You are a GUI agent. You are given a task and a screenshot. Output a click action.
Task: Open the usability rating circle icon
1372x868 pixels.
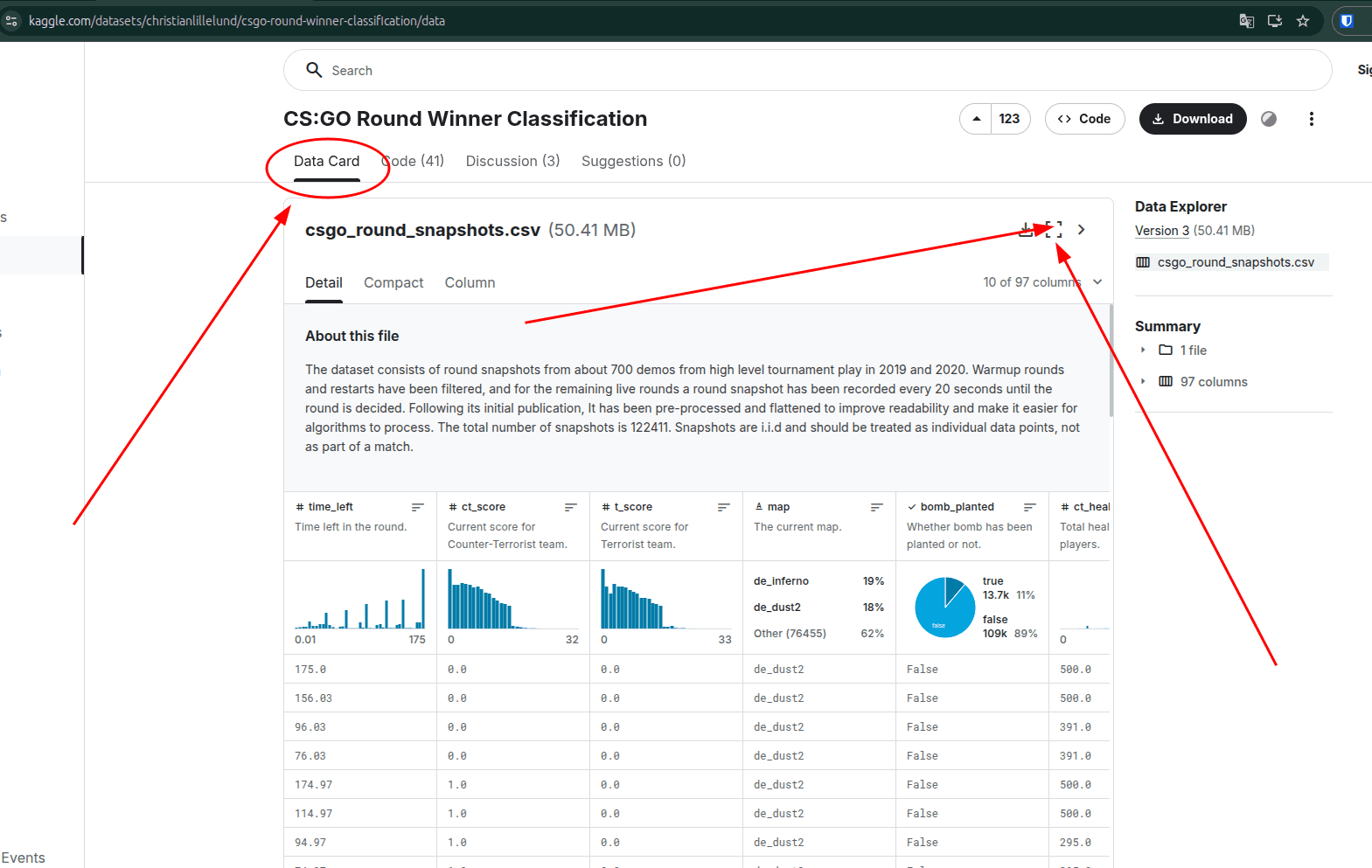(x=1269, y=119)
